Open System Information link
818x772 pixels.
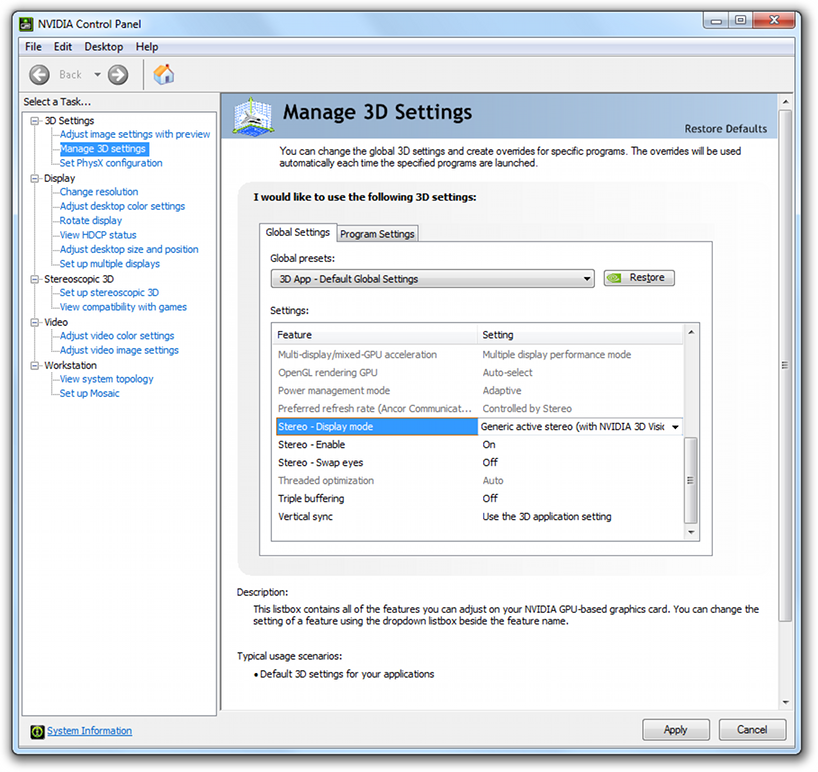click(89, 731)
